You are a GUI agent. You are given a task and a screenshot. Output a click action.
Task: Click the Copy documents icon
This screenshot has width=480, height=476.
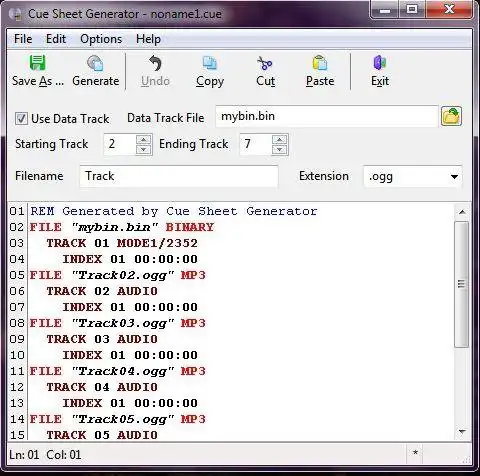(210, 63)
